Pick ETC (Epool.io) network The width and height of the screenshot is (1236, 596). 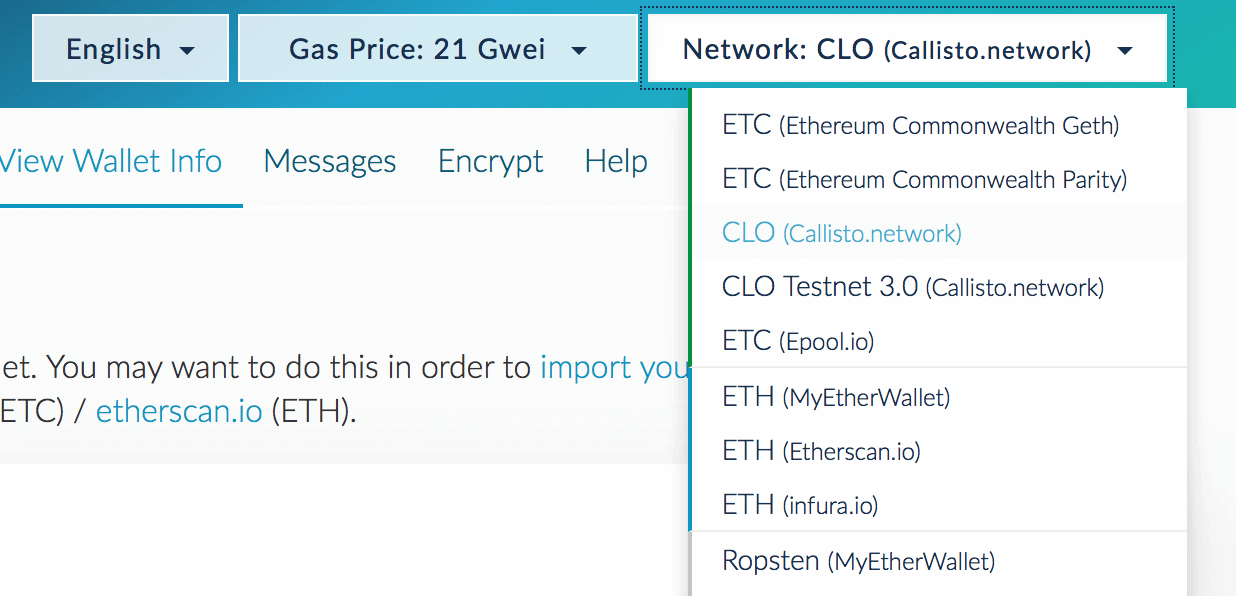(x=798, y=342)
